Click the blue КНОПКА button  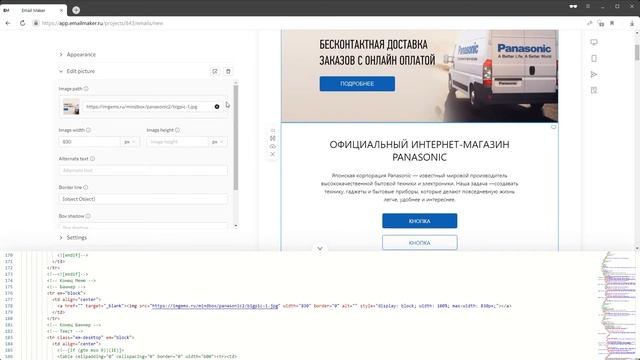[420, 221]
